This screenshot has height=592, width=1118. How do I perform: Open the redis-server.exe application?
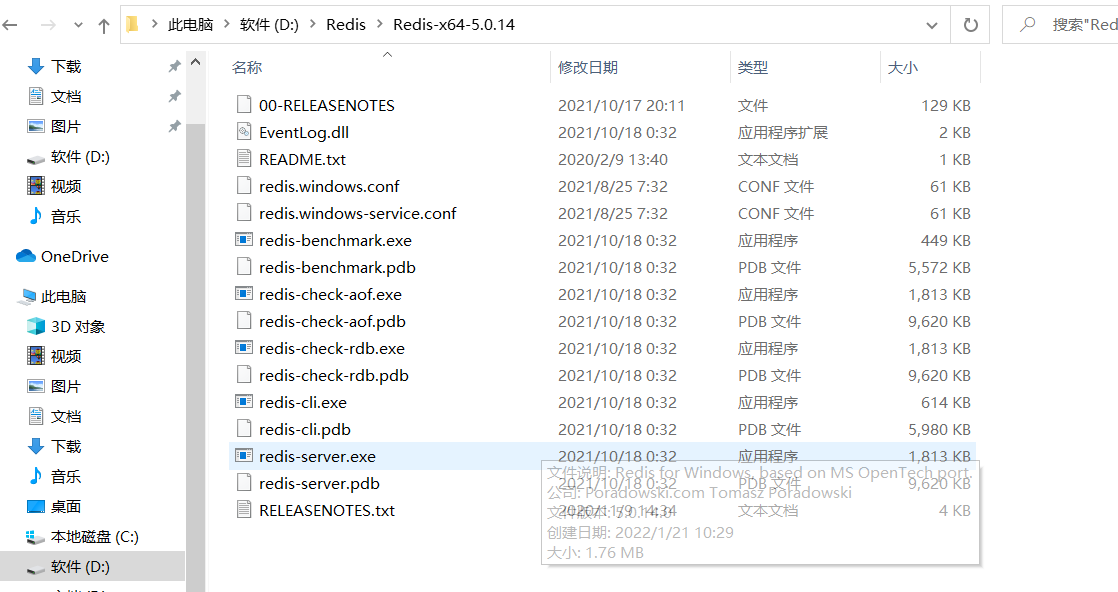317,456
